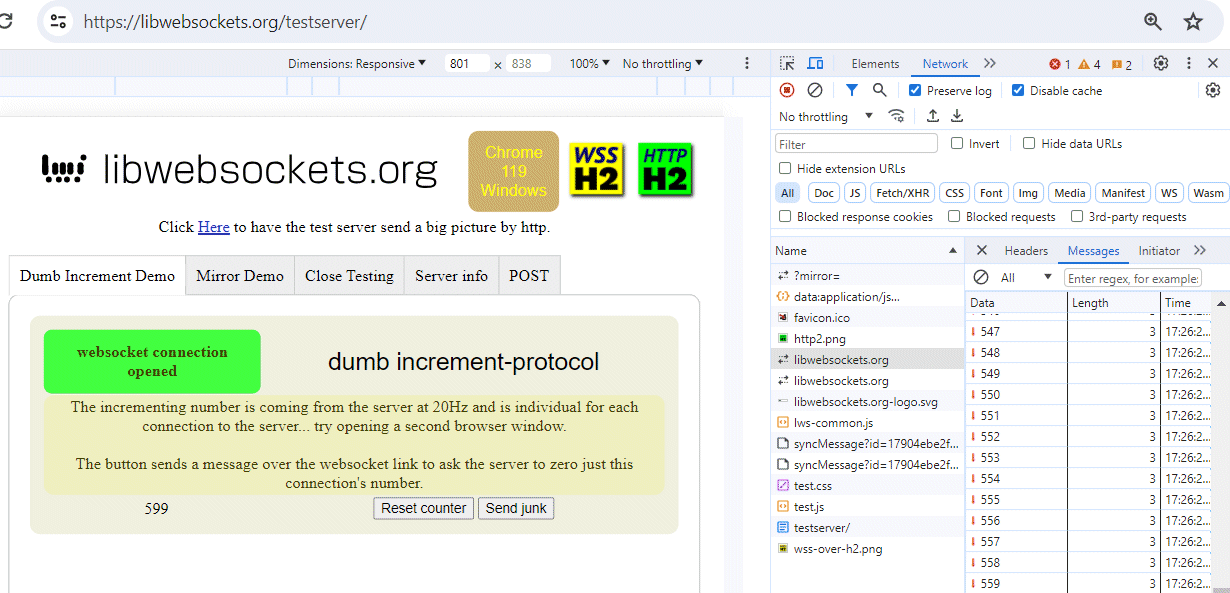Click the libwebsockets.org logo icon

coord(64,169)
